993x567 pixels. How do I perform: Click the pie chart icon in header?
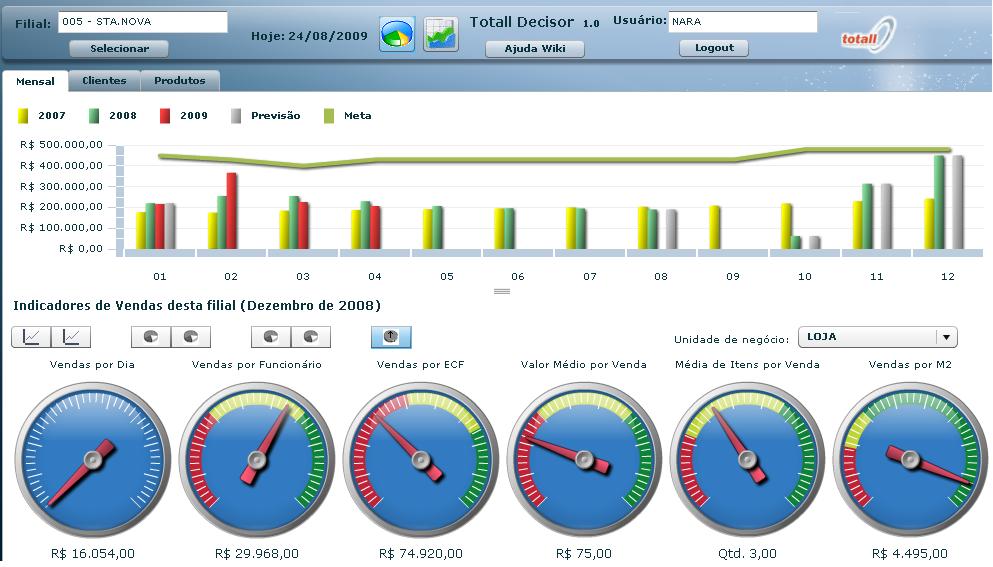(x=396, y=33)
